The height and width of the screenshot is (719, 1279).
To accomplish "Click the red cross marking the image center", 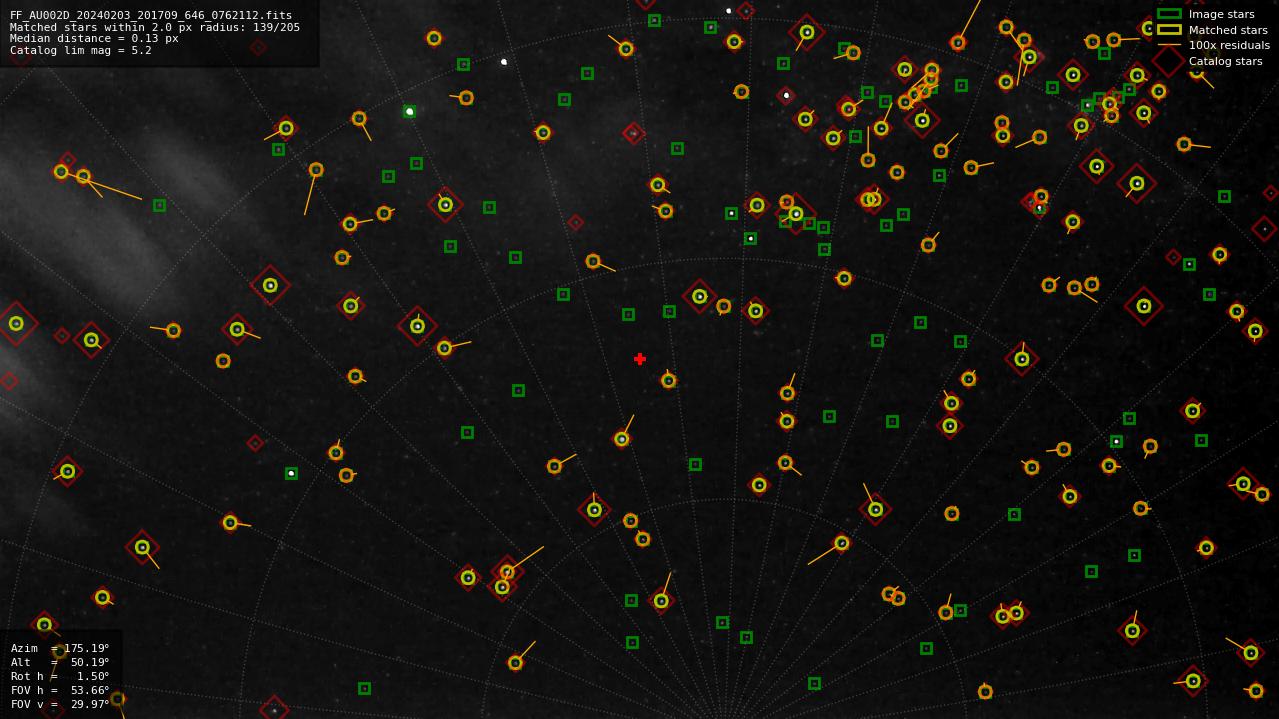I will tap(640, 359).
